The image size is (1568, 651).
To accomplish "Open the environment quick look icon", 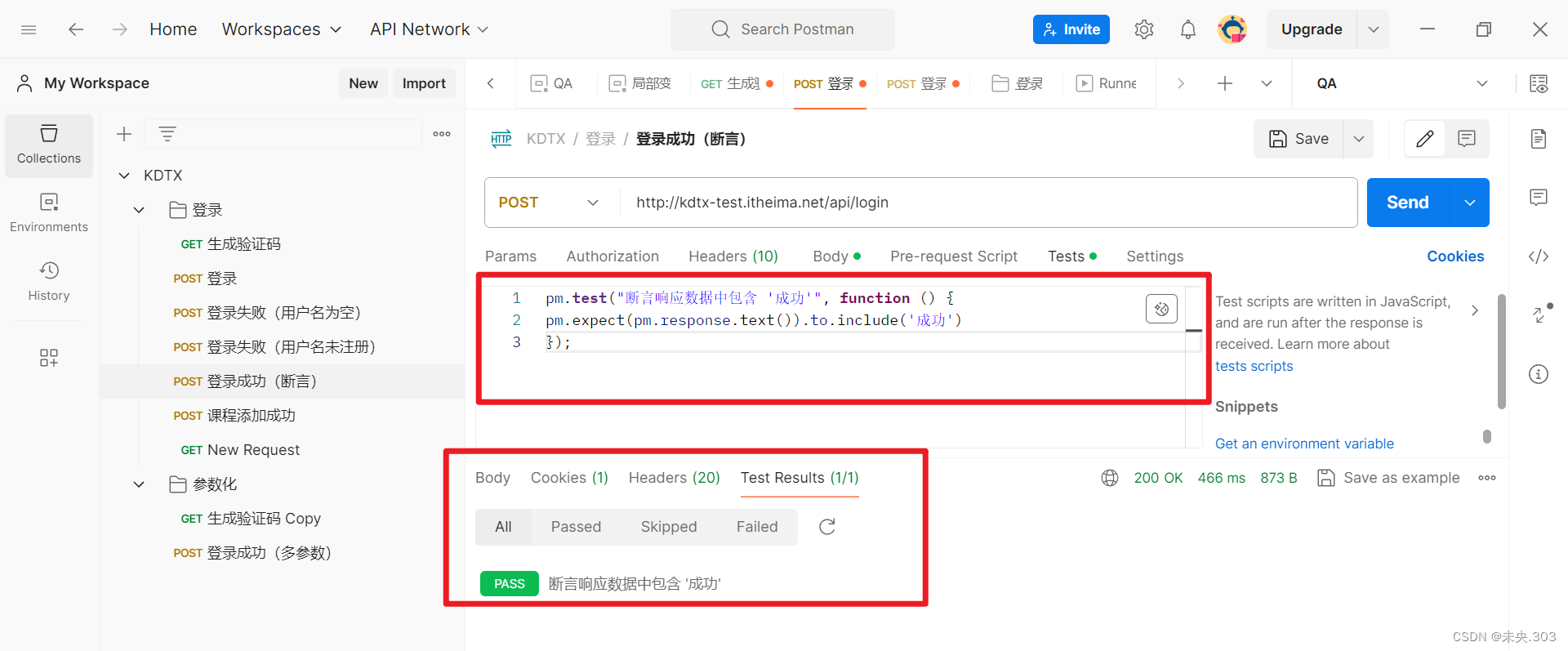I will coord(1539,83).
